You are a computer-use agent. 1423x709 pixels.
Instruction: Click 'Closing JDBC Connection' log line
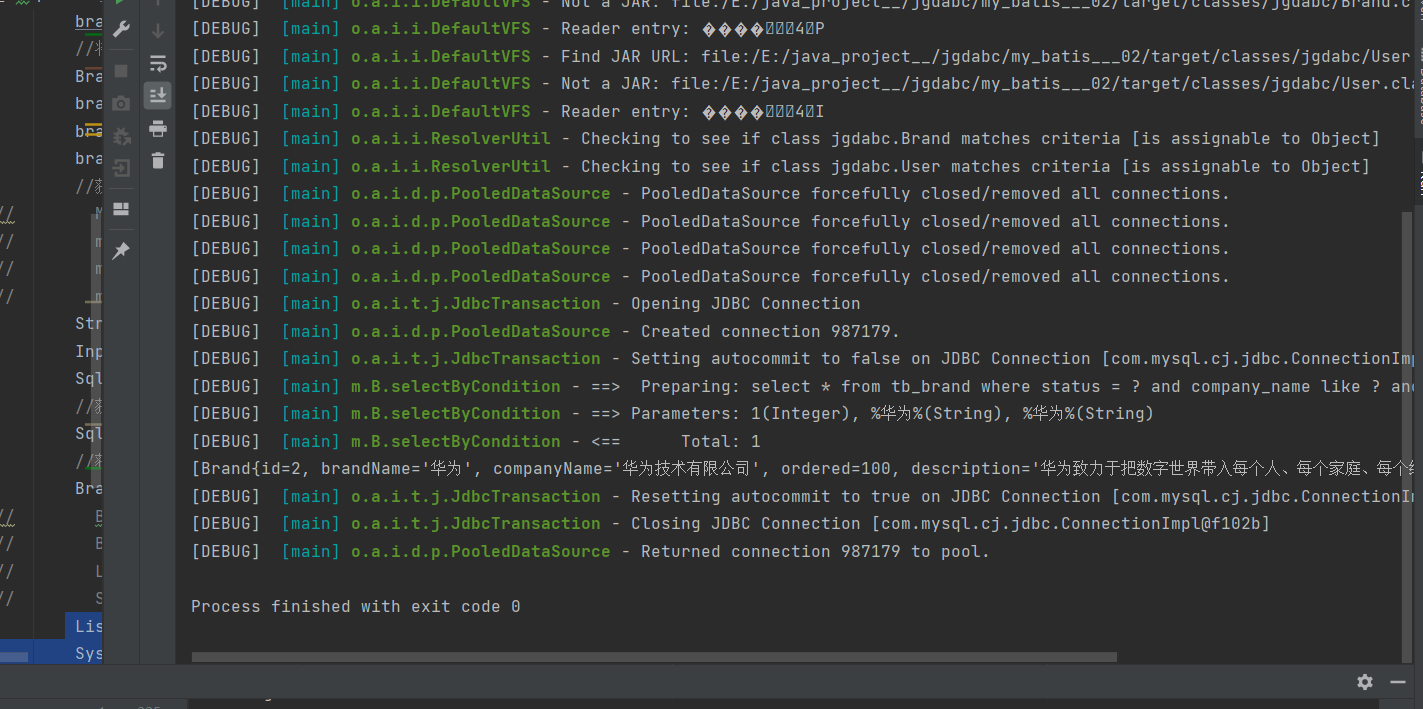coord(731,523)
